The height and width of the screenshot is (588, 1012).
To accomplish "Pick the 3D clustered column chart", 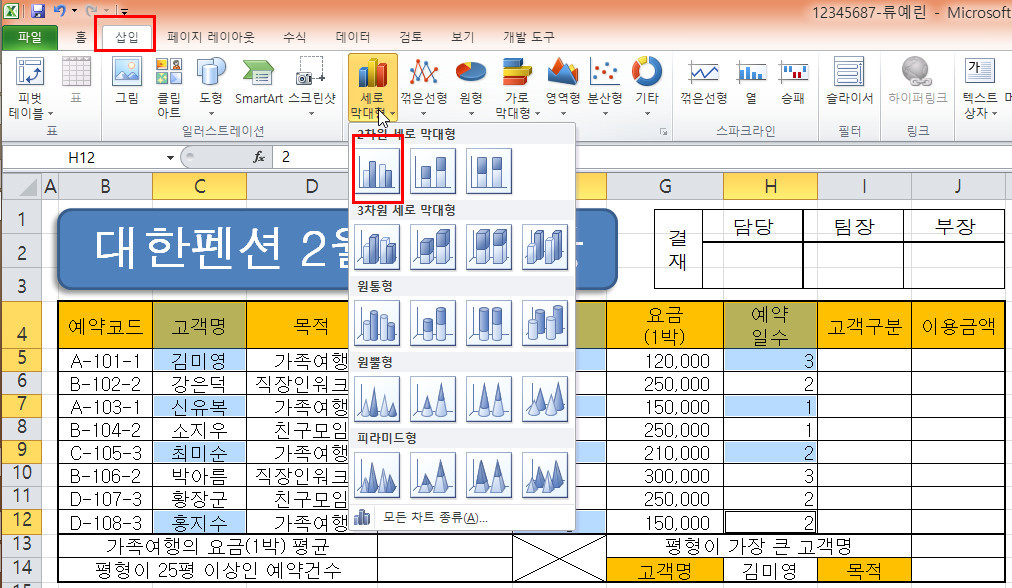I will [x=377, y=247].
